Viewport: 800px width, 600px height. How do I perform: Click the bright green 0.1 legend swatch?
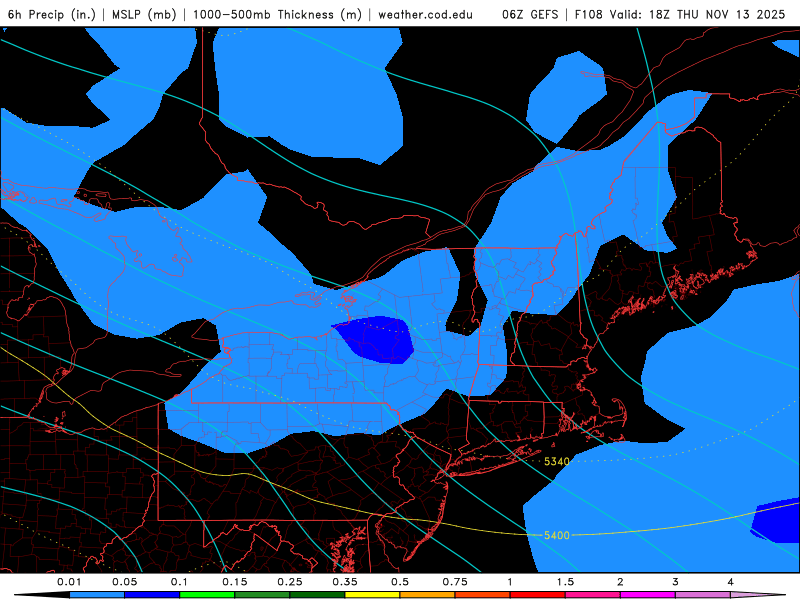[x=207, y=595]
